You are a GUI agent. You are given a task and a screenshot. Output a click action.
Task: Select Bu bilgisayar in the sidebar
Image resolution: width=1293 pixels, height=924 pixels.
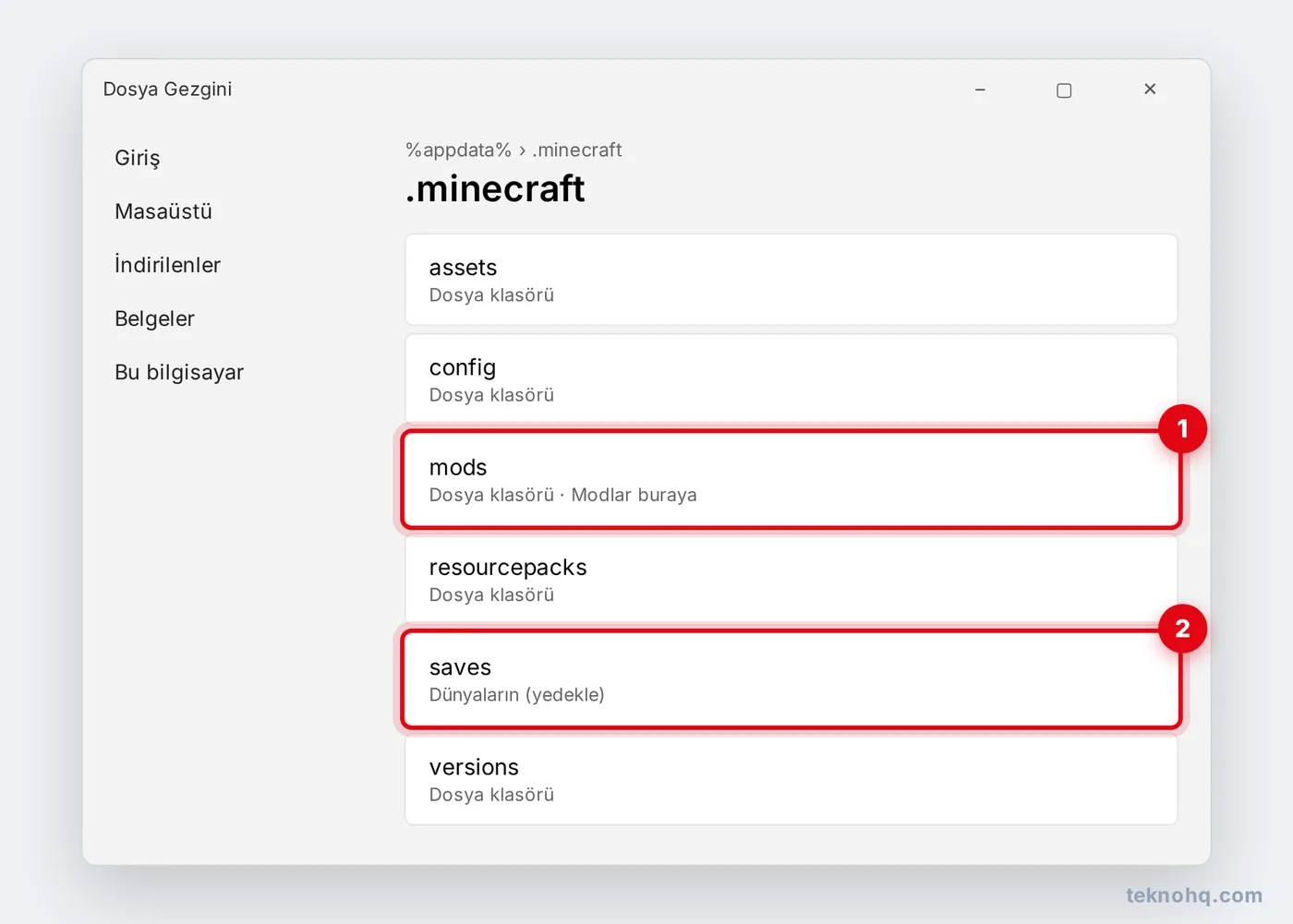point(179,372)
